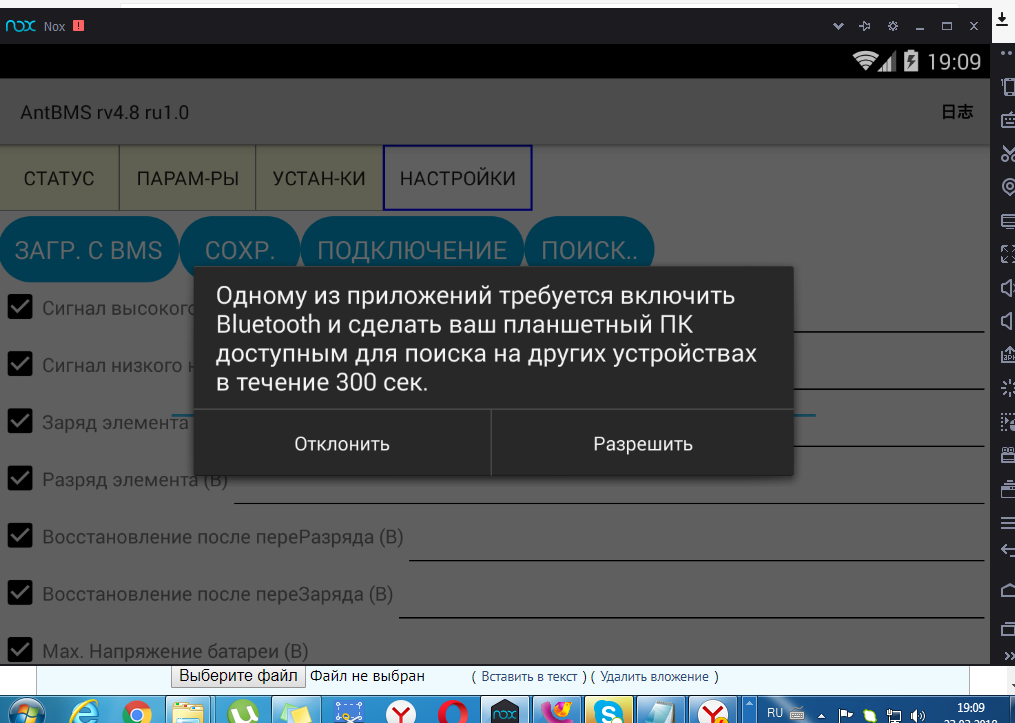Click the fullscreen icon in Nox sidebar
This screenshot has height=723, width=1015.
click(x=1007, y=253)
